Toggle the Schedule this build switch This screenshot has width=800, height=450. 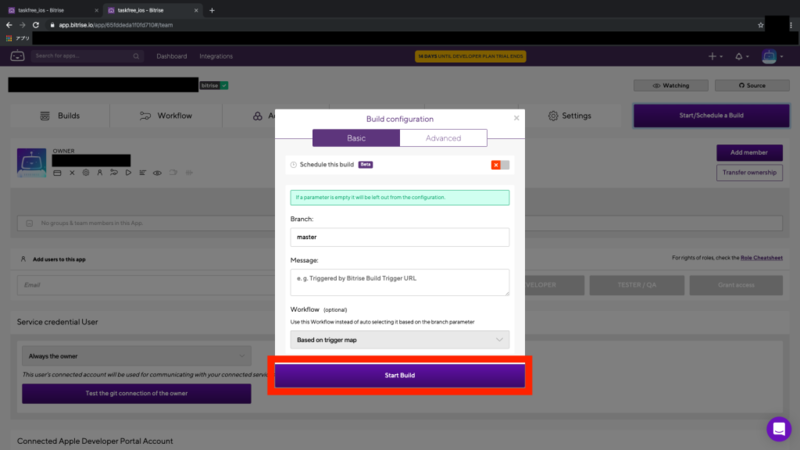tap(500, 165)
